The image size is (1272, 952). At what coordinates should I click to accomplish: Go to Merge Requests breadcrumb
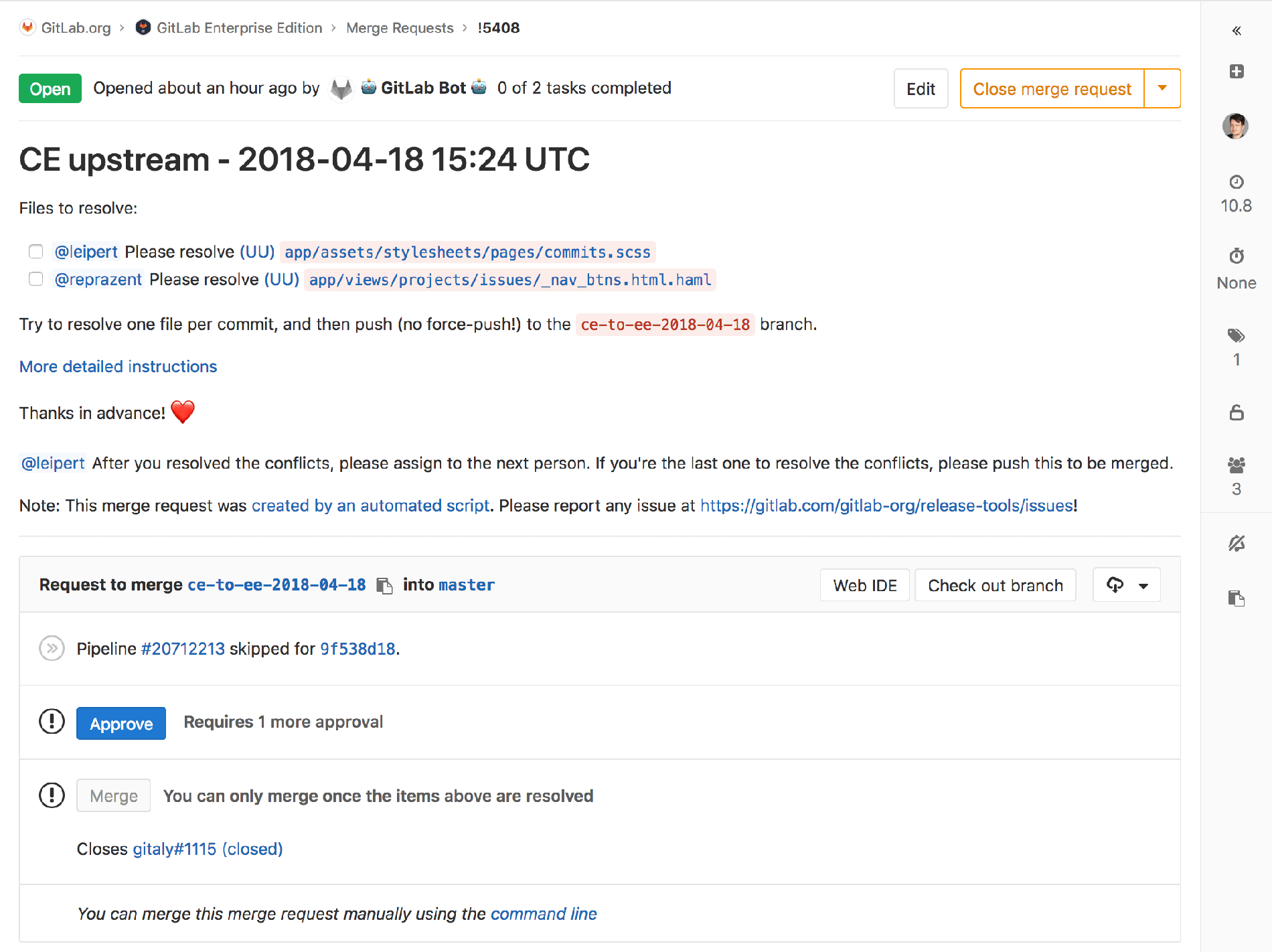pos(400,28)
